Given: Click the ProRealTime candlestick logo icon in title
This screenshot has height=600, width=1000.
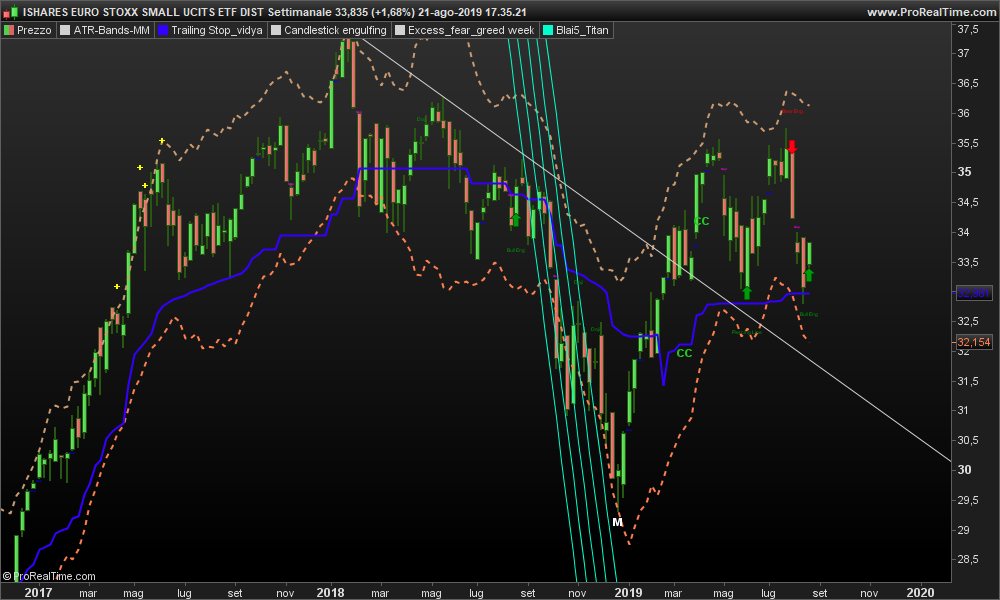Looking at the screenshot, I should [x=11, y=11].
